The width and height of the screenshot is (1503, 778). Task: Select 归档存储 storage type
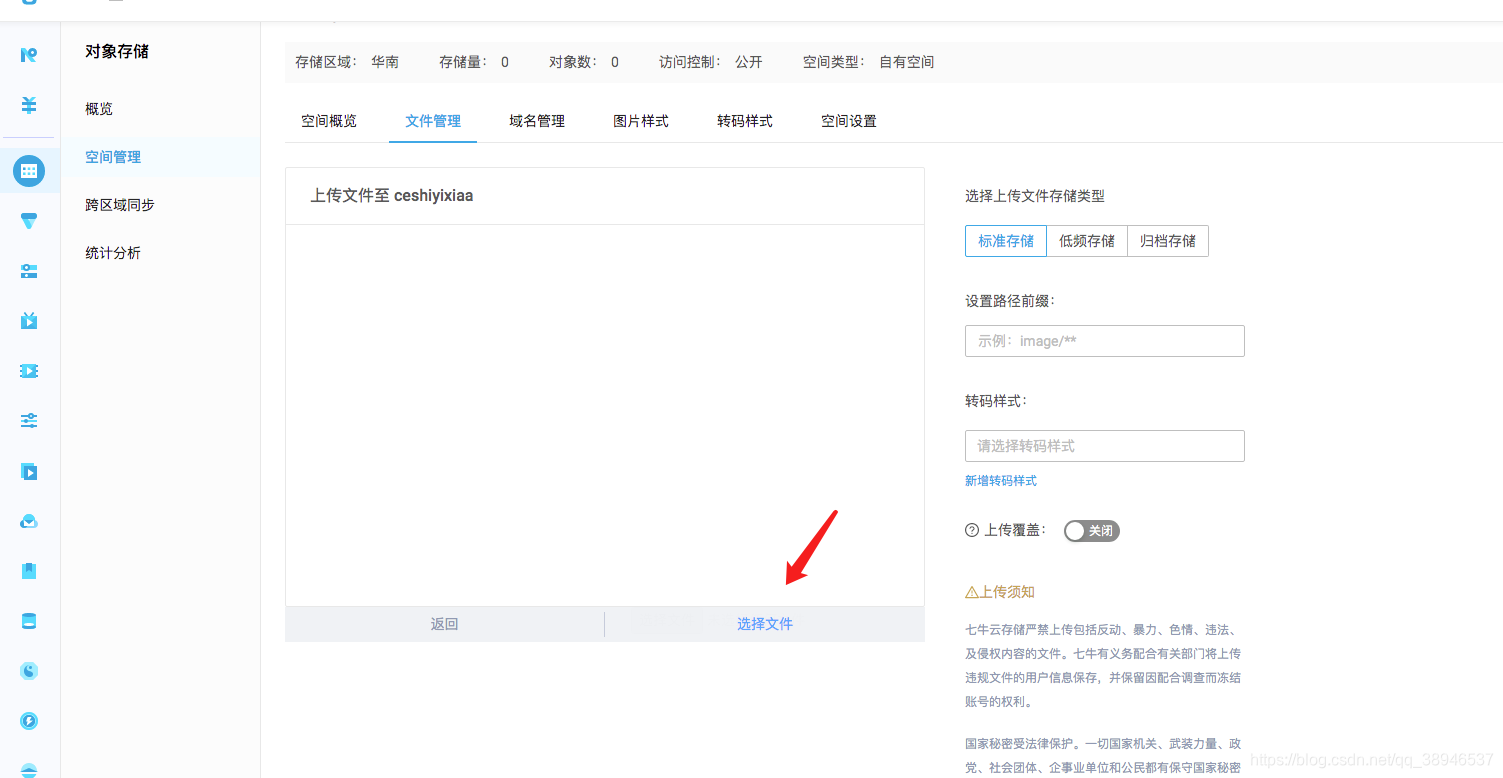(1168, 241)
